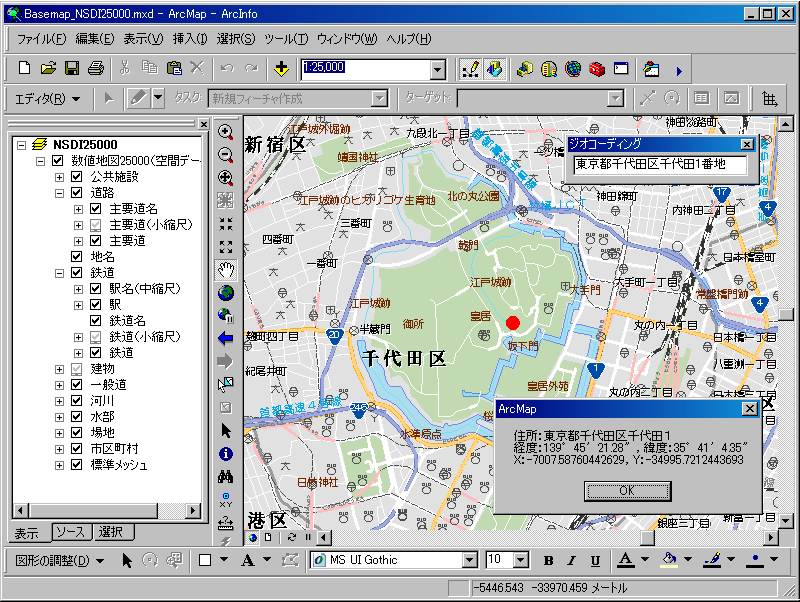The width and height of the screenshot is (800, 602).
Task: Toggle the 河川 layer checkbox
Action: 77,400
